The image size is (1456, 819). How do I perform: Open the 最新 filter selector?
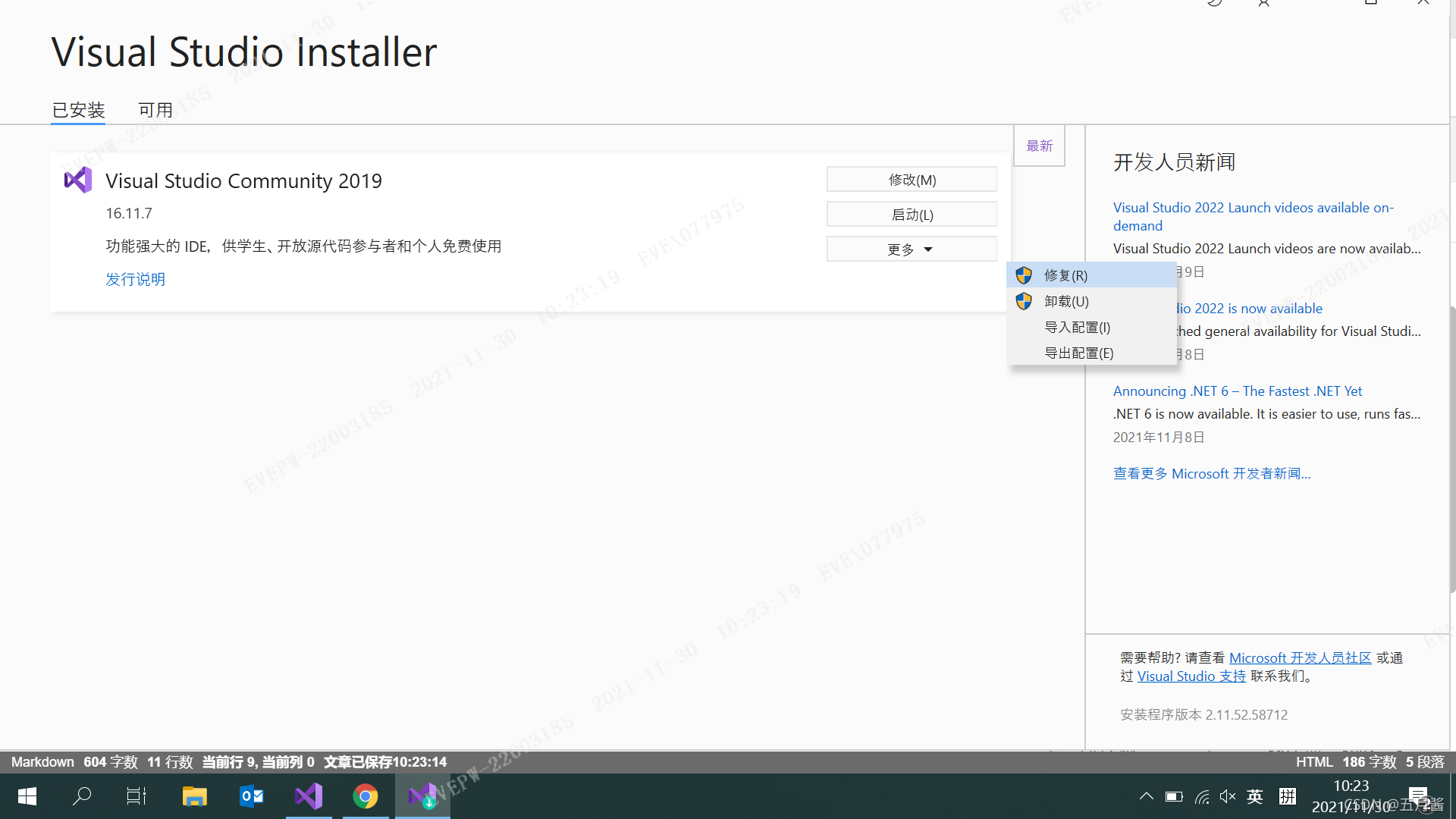coord(1039,145)
